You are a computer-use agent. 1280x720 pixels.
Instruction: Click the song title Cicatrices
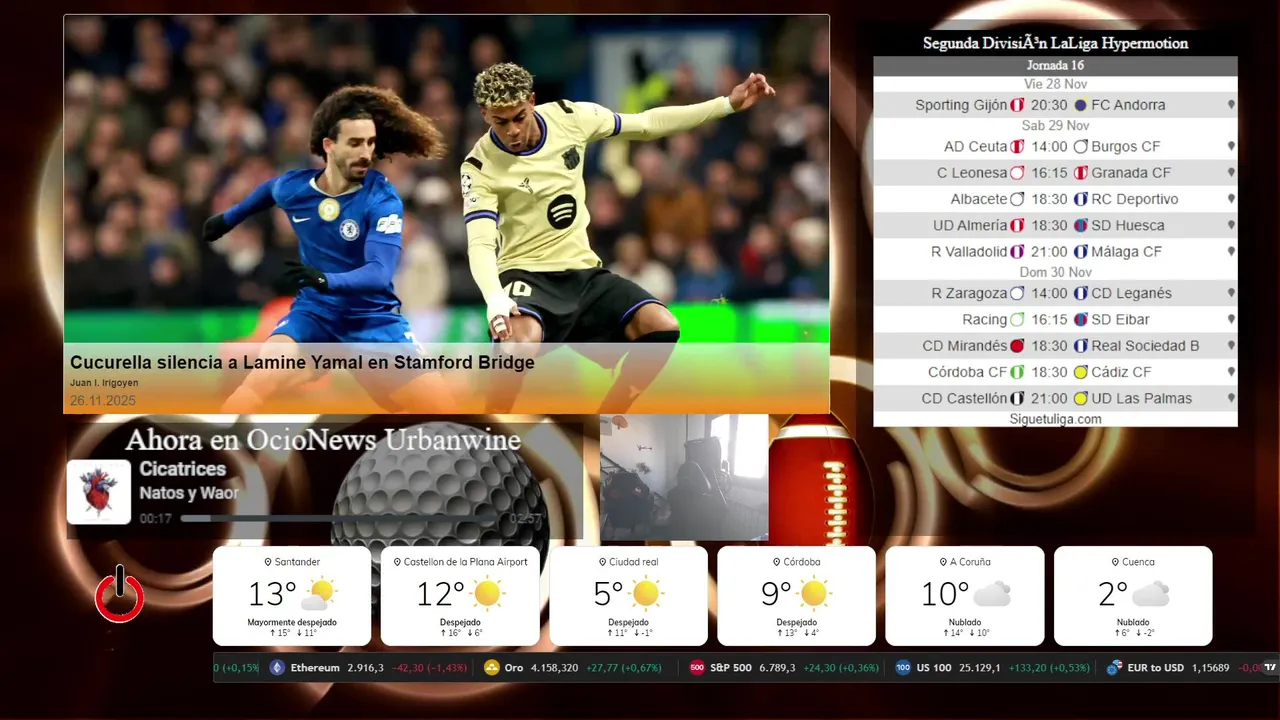pos(182,469)
